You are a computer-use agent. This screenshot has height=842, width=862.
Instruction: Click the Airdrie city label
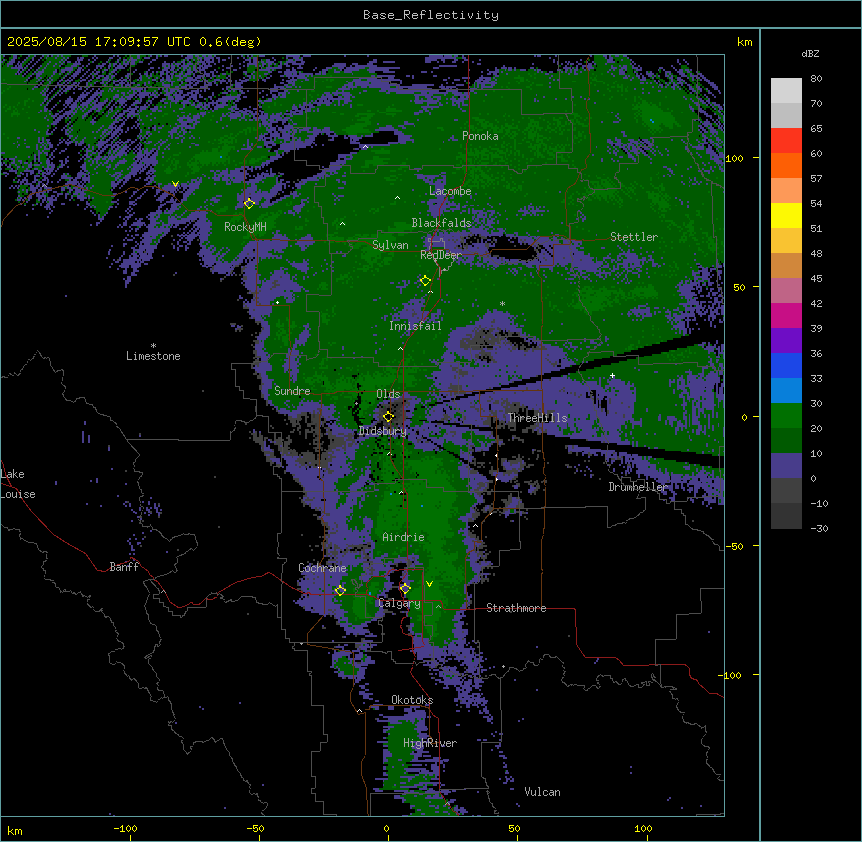click(x=403, y=536)
